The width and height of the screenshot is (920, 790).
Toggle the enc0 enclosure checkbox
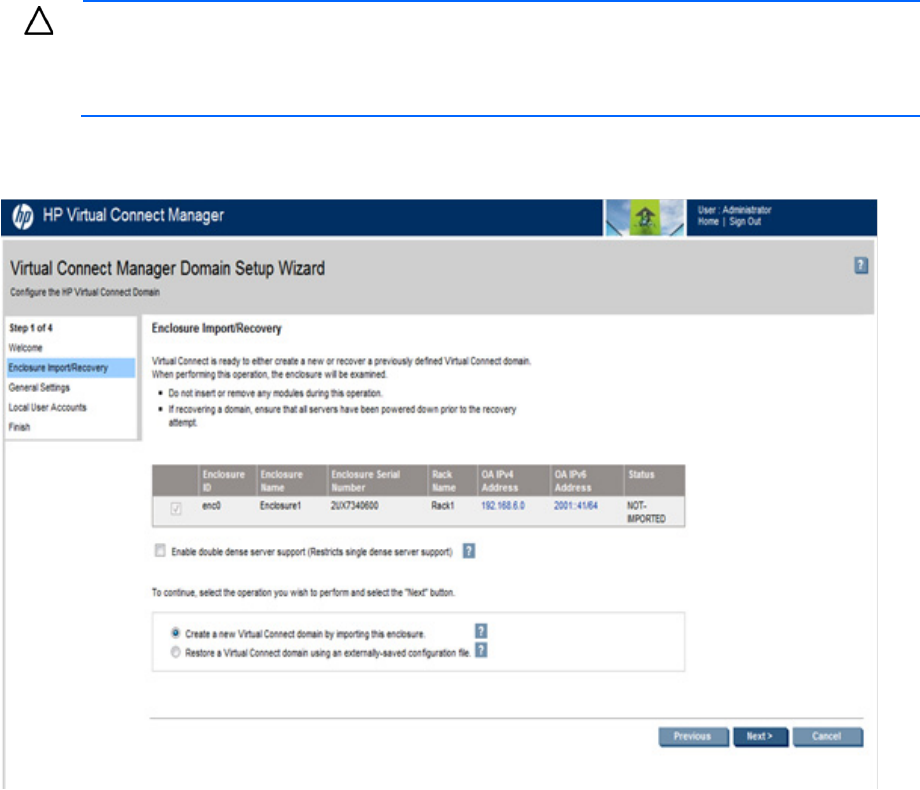[x=175, y=508]
